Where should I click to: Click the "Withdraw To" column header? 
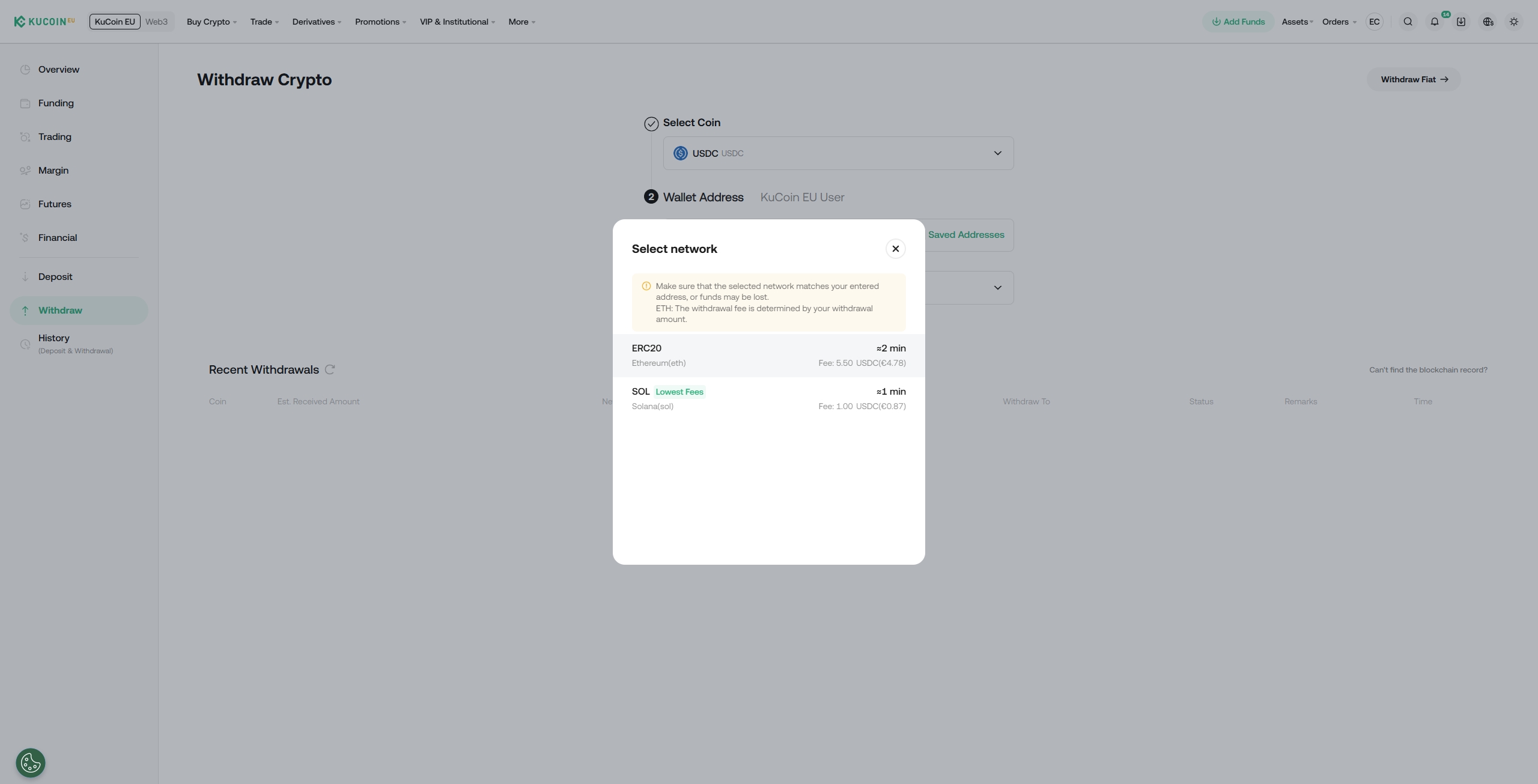coord(1026,401)
